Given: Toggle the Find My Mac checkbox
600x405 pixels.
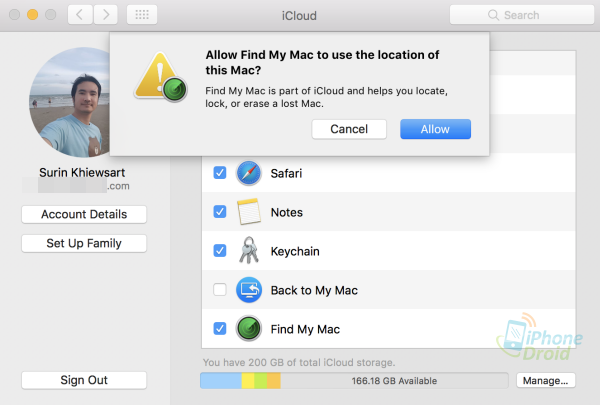Looking at the screenshot, I should coord(219,329).
